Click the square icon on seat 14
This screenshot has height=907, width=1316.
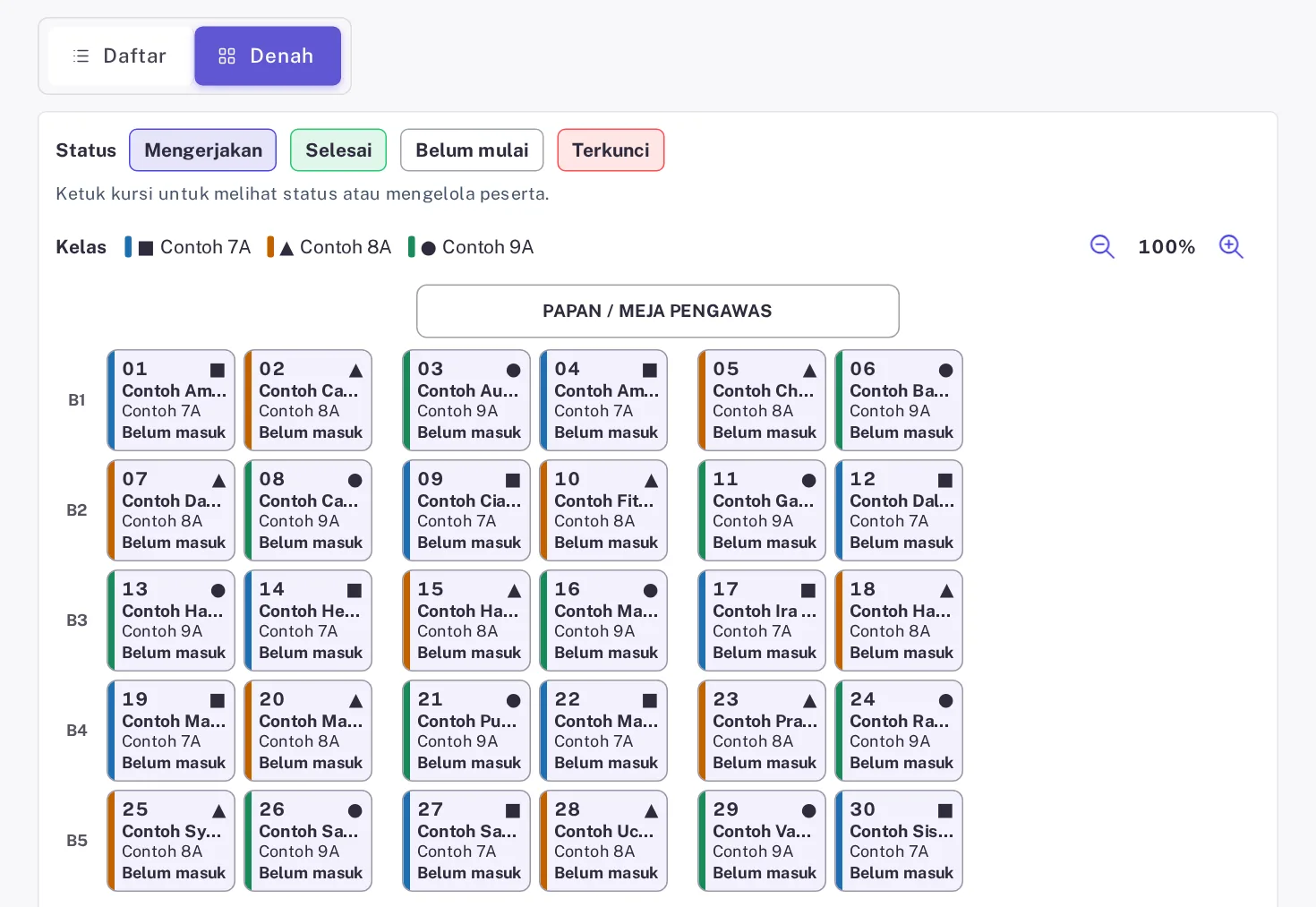[x=355, y=591]
